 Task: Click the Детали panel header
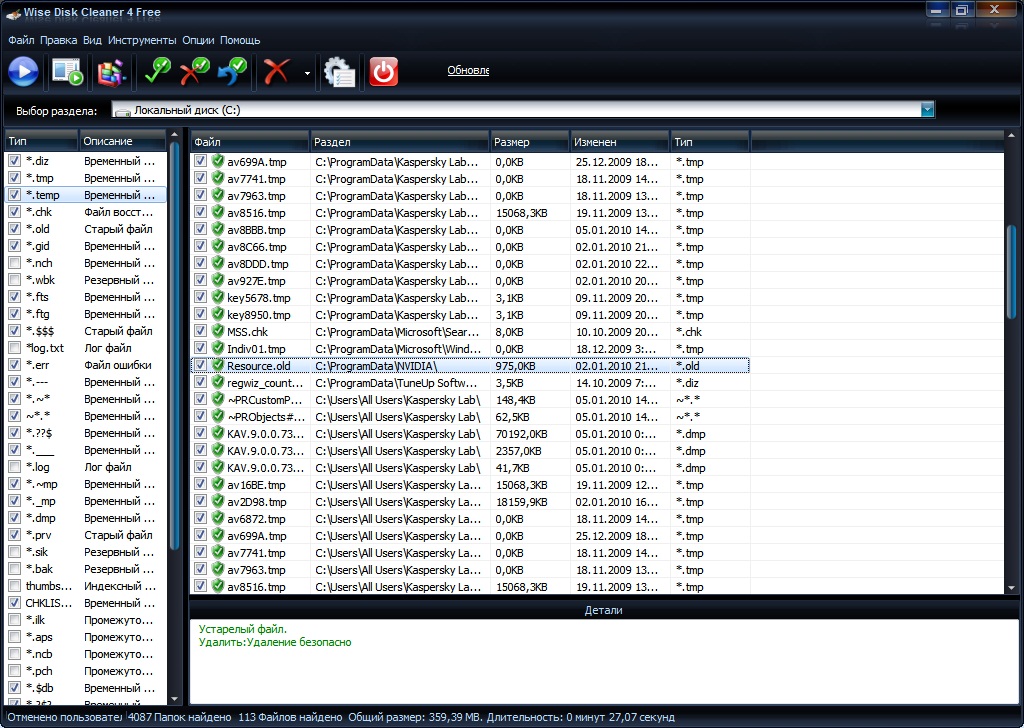tap(603, 610)
